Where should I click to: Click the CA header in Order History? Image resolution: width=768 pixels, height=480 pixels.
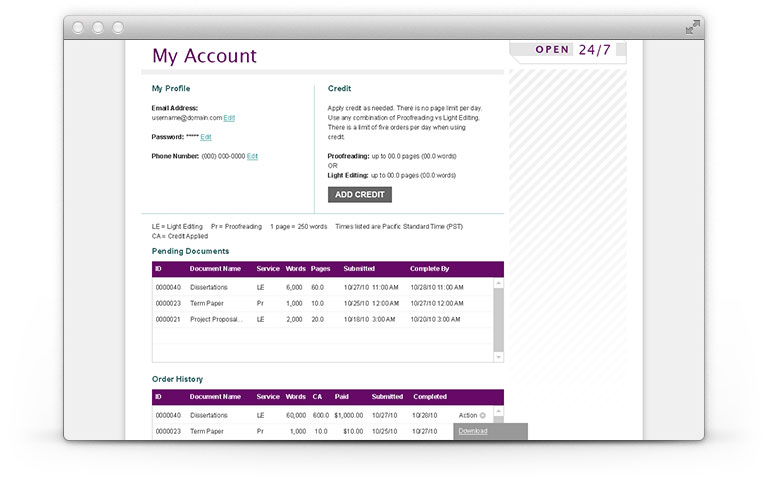pyautogui.click(x=317, y=397)
